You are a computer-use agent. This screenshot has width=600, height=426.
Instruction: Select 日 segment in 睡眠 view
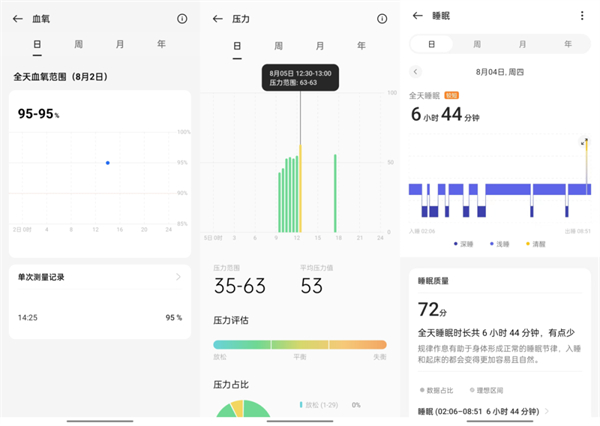432,44
